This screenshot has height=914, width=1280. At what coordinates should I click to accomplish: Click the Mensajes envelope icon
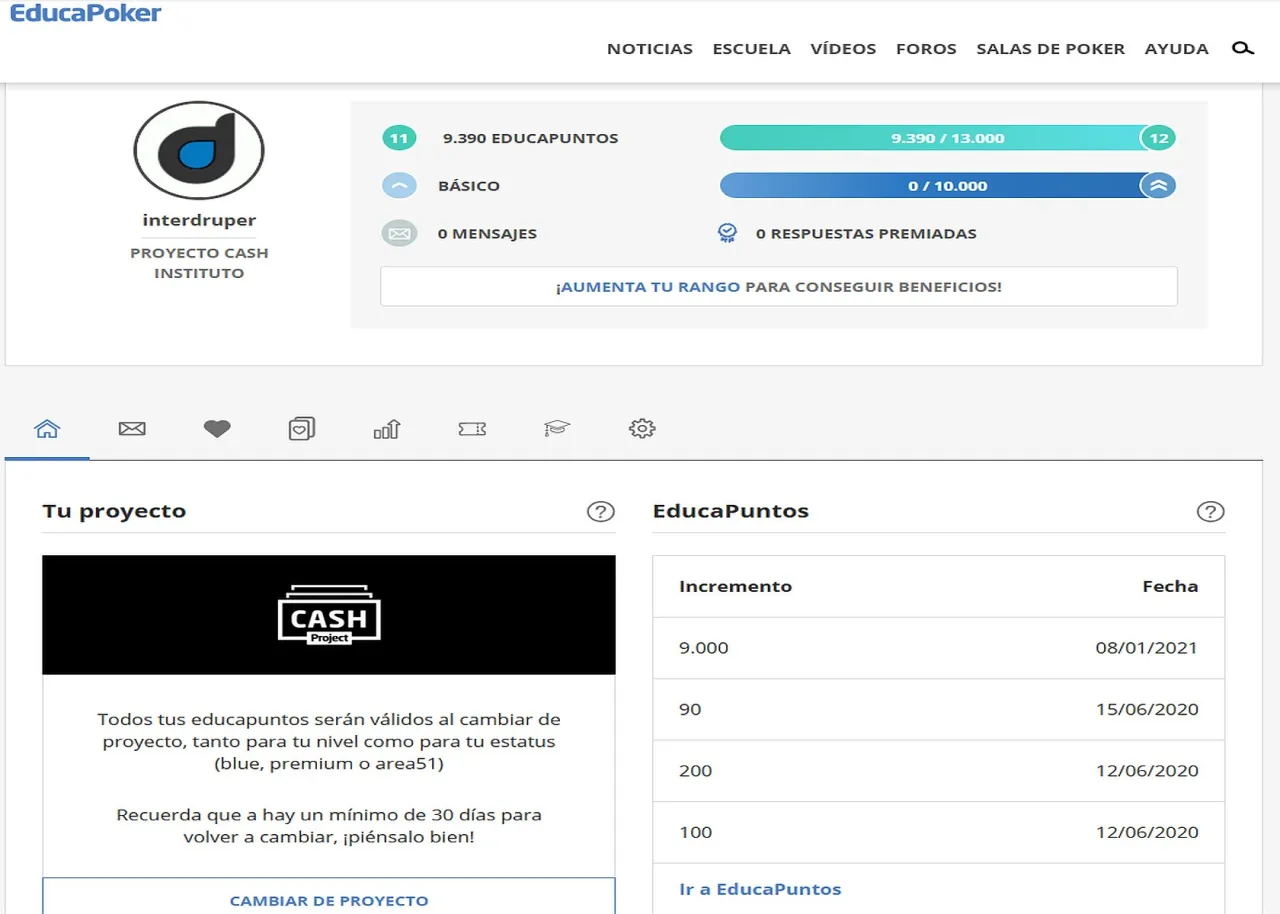[399, 234]
